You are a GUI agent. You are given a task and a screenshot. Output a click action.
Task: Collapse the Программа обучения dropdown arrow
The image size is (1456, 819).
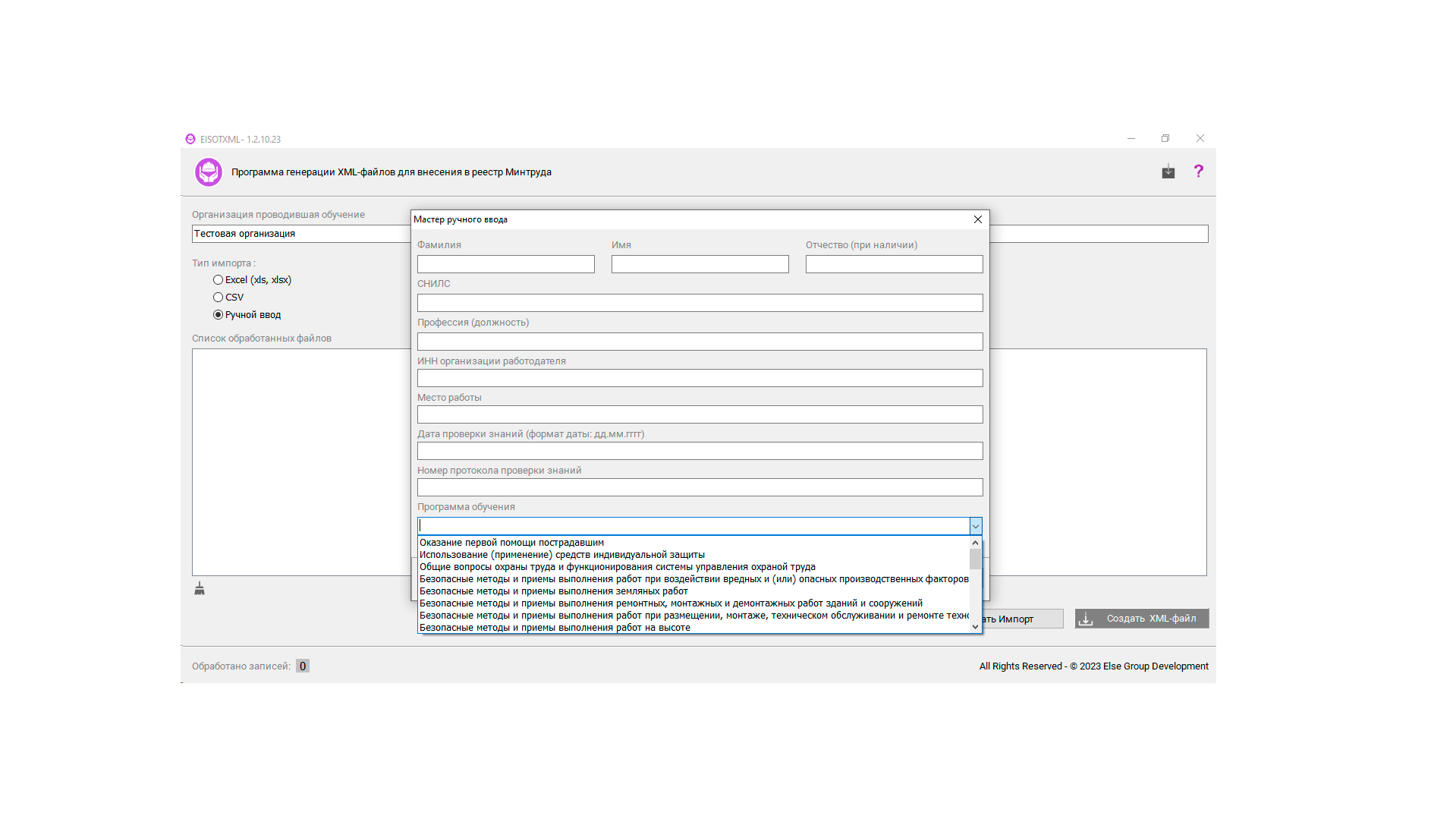pos(976,526)
